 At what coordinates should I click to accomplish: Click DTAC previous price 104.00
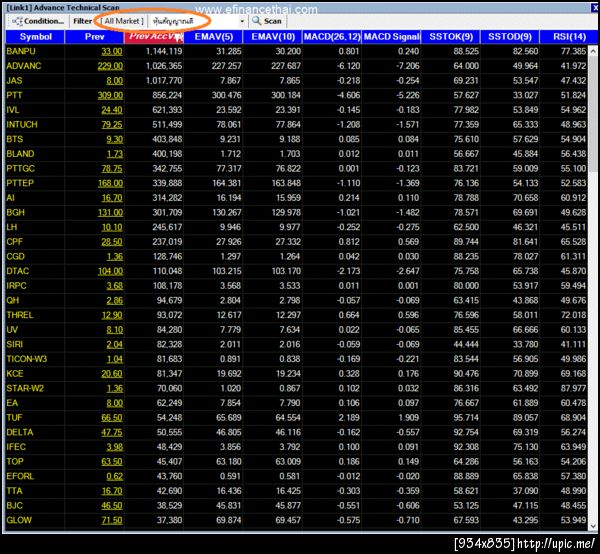[x=110, y=271]
